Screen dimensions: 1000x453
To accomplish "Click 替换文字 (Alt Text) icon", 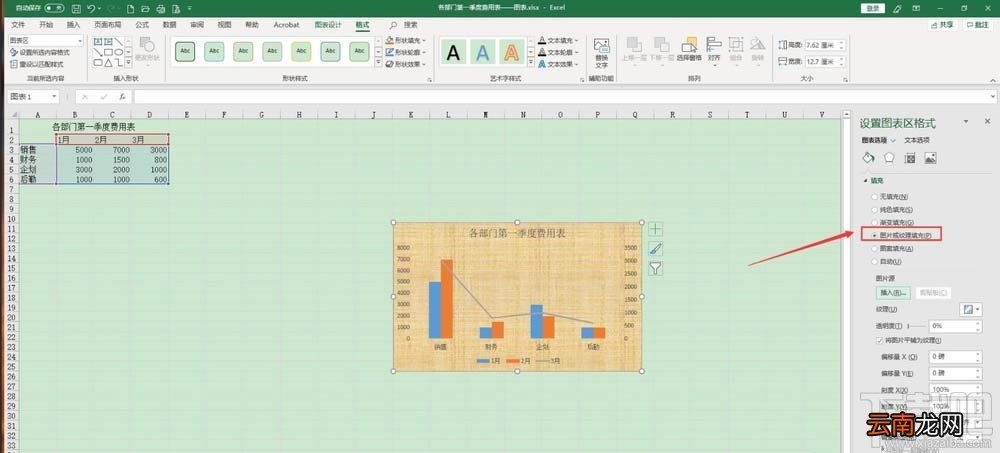I will click(x=601, y=53).
